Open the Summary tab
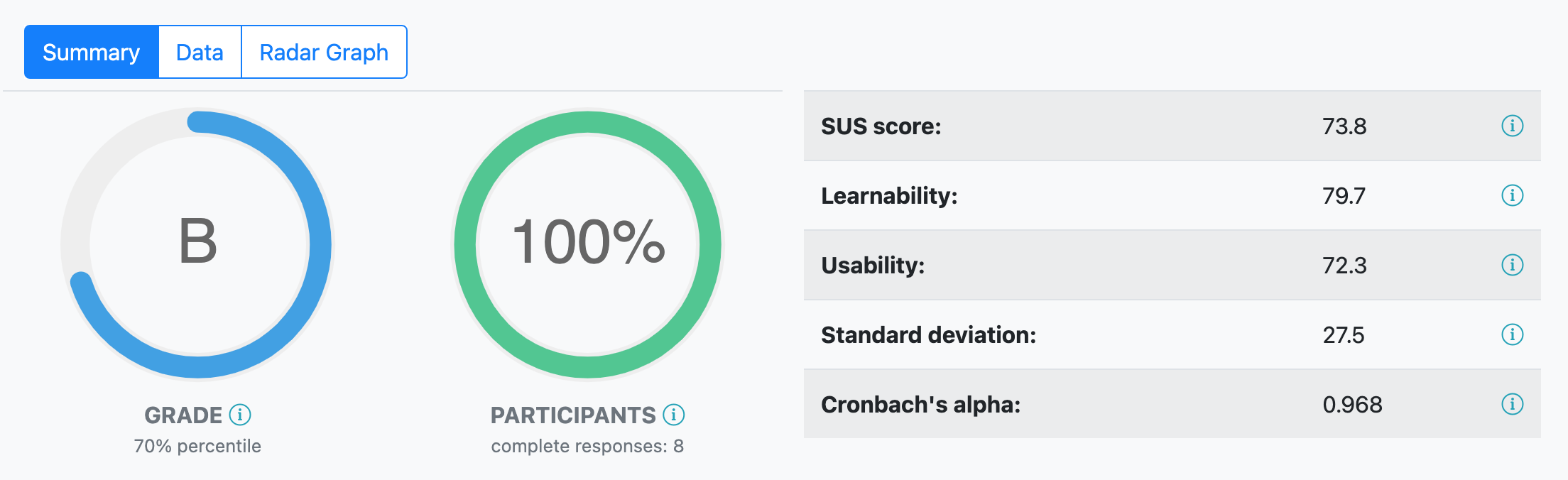The width and height of the screenshot is (1568, 480). coord(91,53)
